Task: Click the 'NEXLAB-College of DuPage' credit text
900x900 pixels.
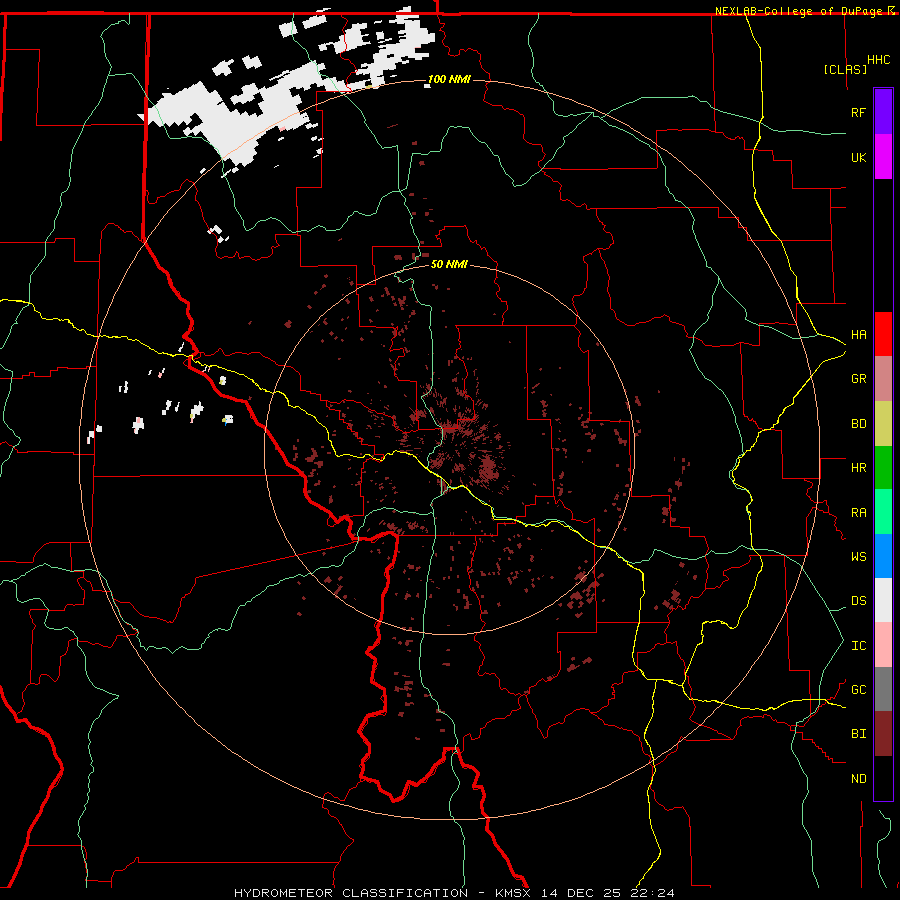Action: pyautogui.click(x=799, y=11)
